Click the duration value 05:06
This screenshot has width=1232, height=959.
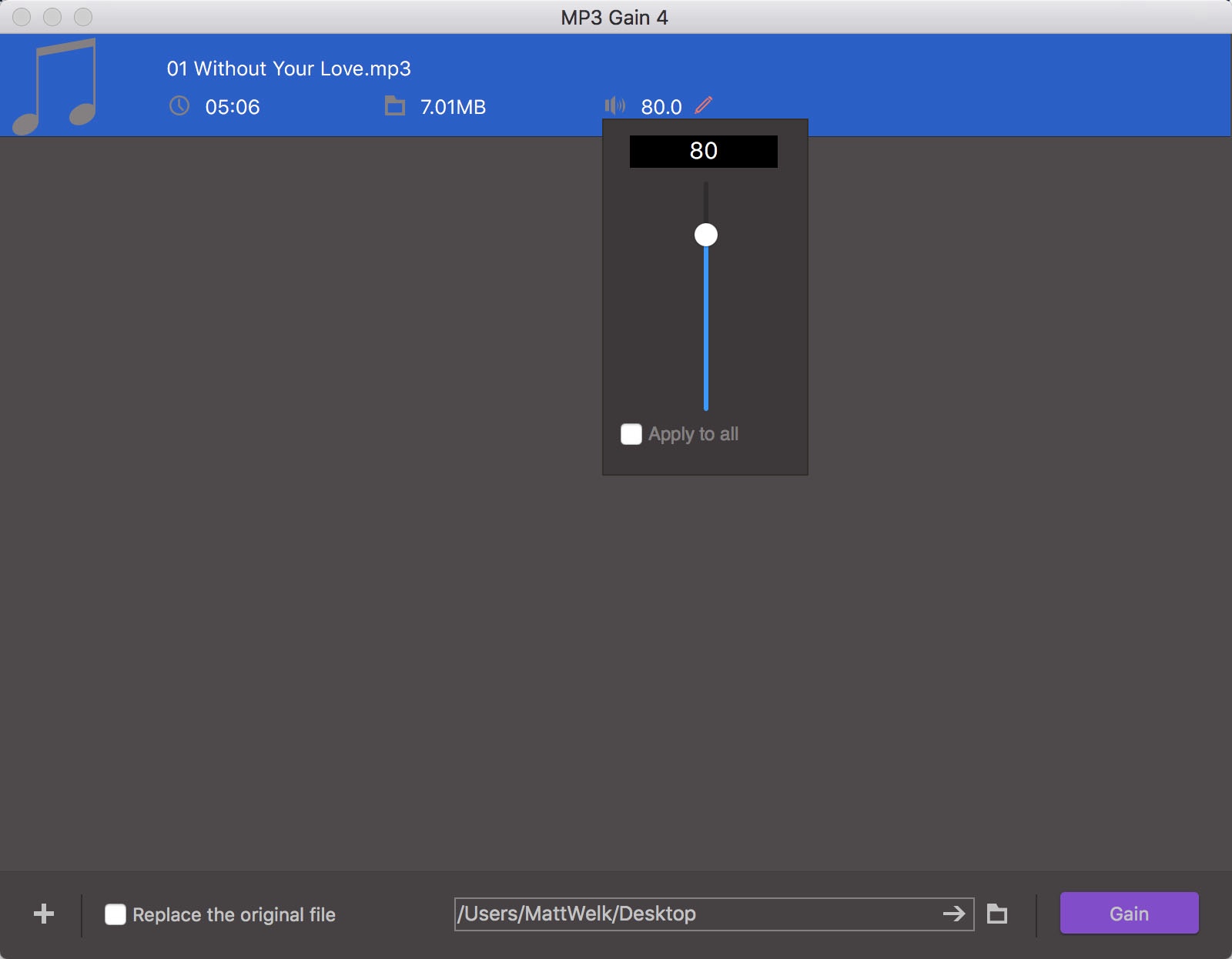pos(233,107)
